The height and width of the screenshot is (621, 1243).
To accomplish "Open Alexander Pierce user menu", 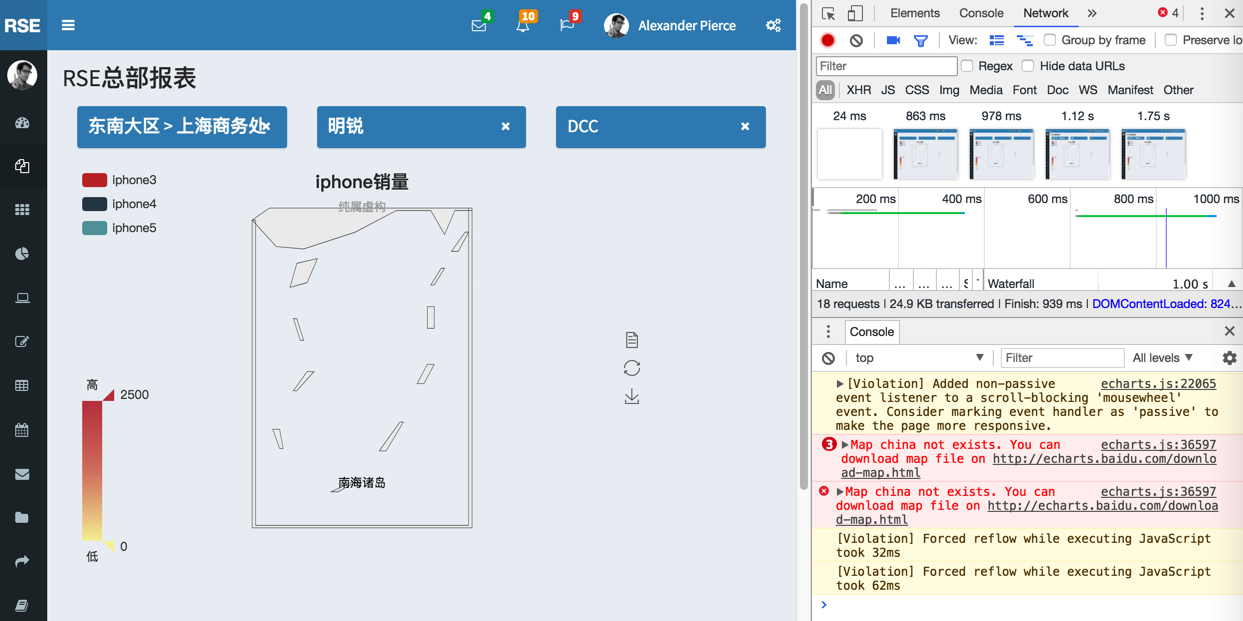I will tap(670, 25).
